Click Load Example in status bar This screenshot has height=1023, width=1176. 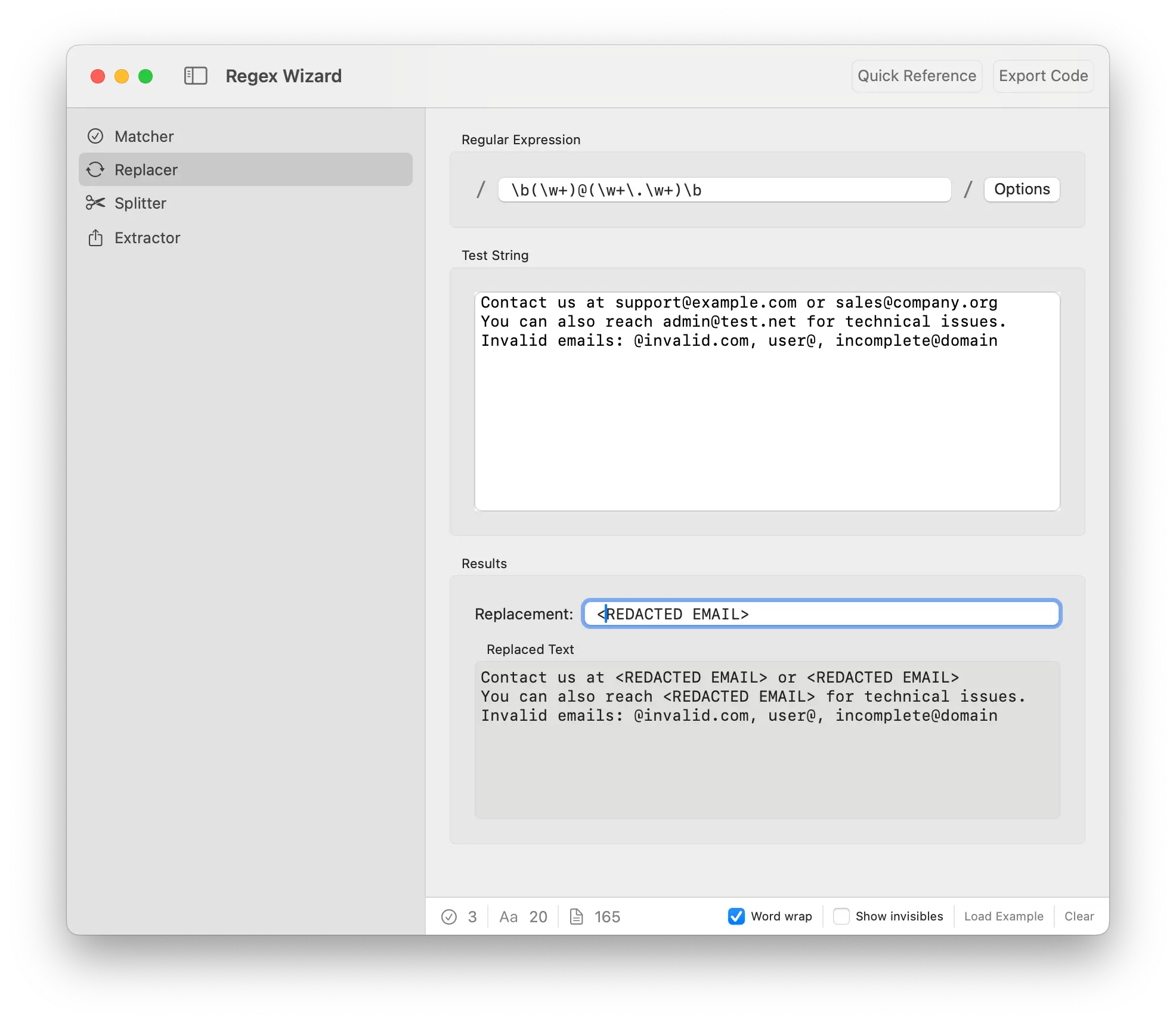point(1004,916)
